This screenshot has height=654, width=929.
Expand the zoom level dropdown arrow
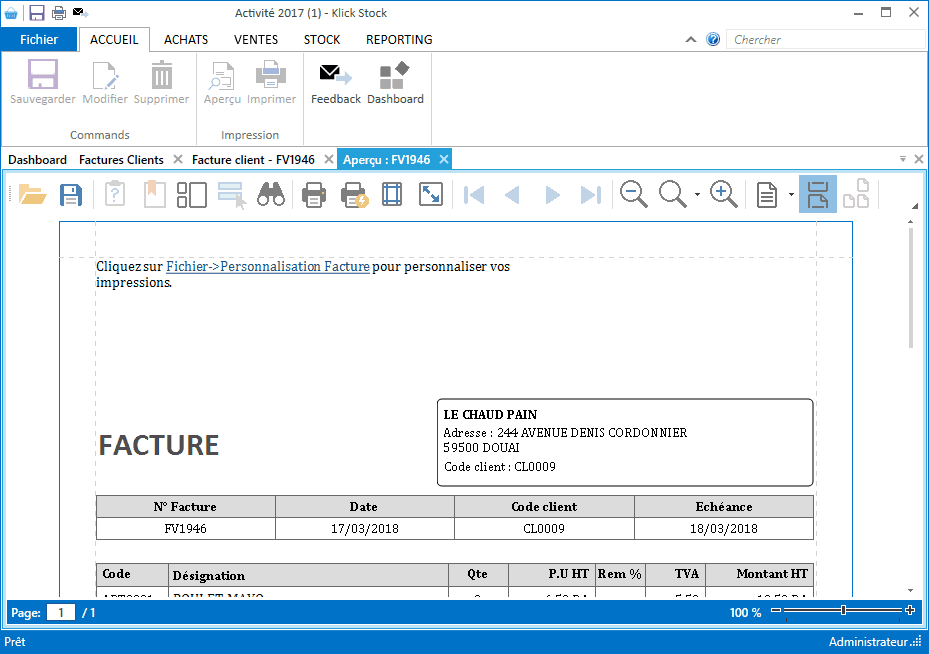(697, 195)
